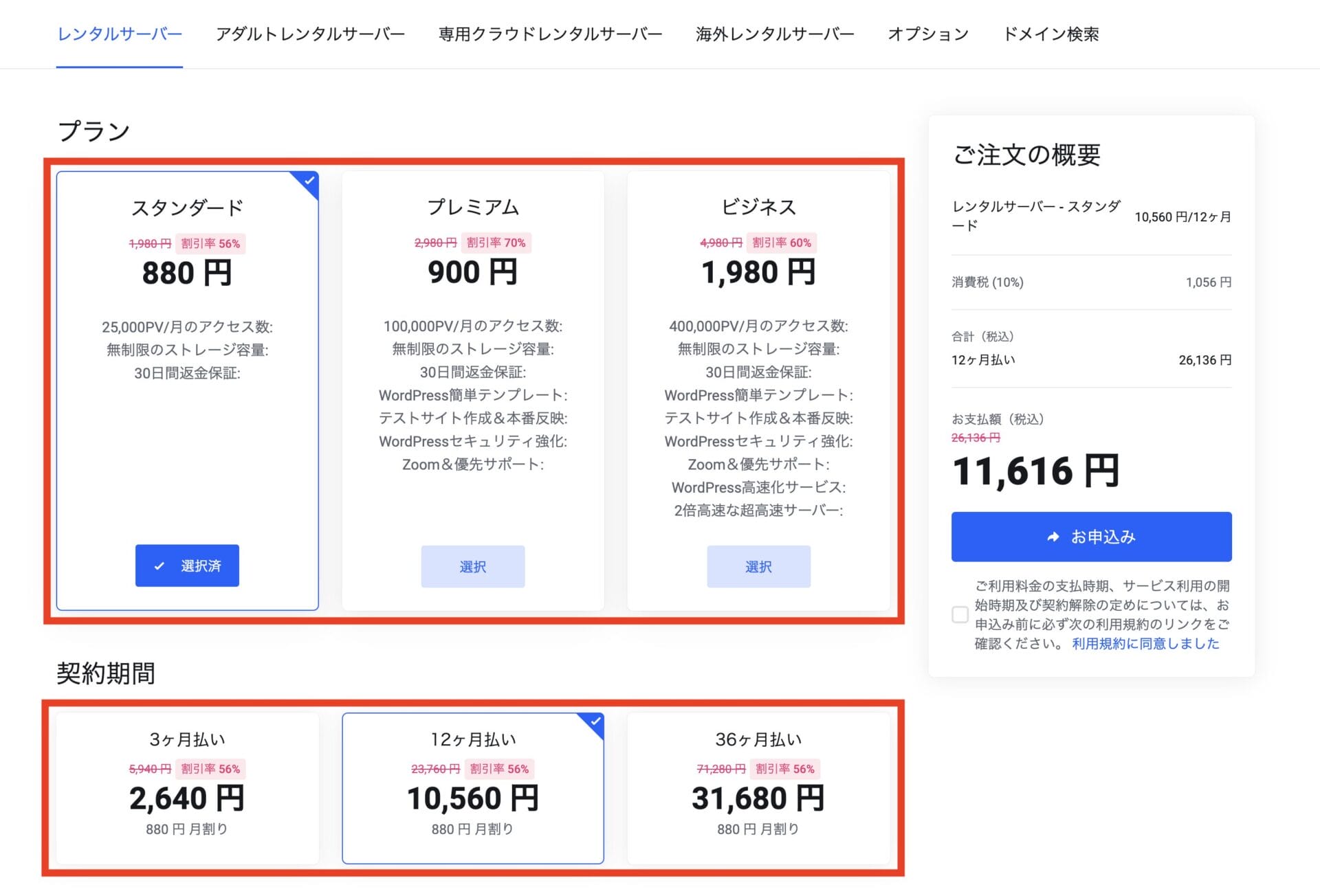Click the checkmark inside the 選択済 button
This screenshot has width=1320, height=896.
(x=160, y=565)
